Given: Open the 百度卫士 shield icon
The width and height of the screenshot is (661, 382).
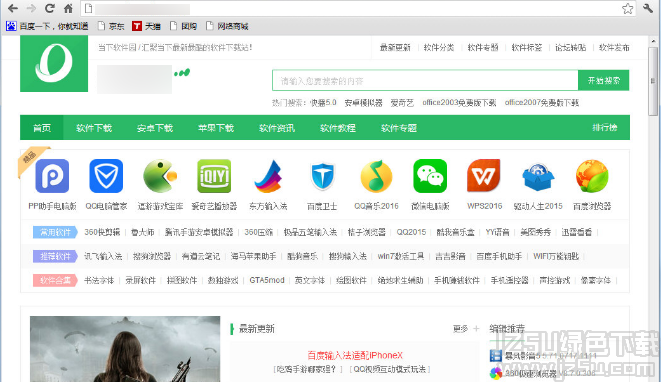Looking at the screenshot, I should pyautogui.click(x=322, y=176).
